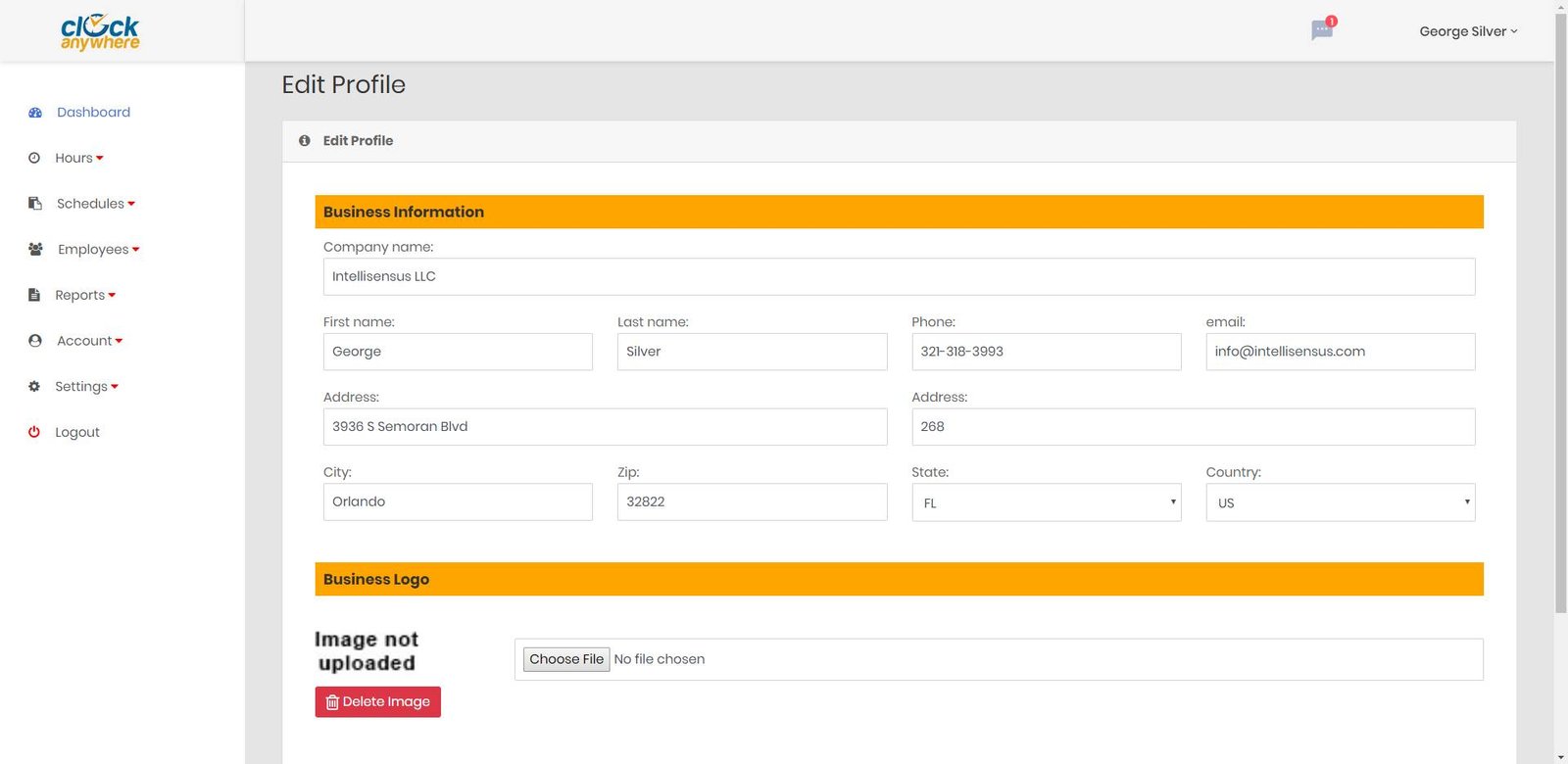Open the State dropdown
Screen dimensions: 1568x764
click(x=1046, y=502)
